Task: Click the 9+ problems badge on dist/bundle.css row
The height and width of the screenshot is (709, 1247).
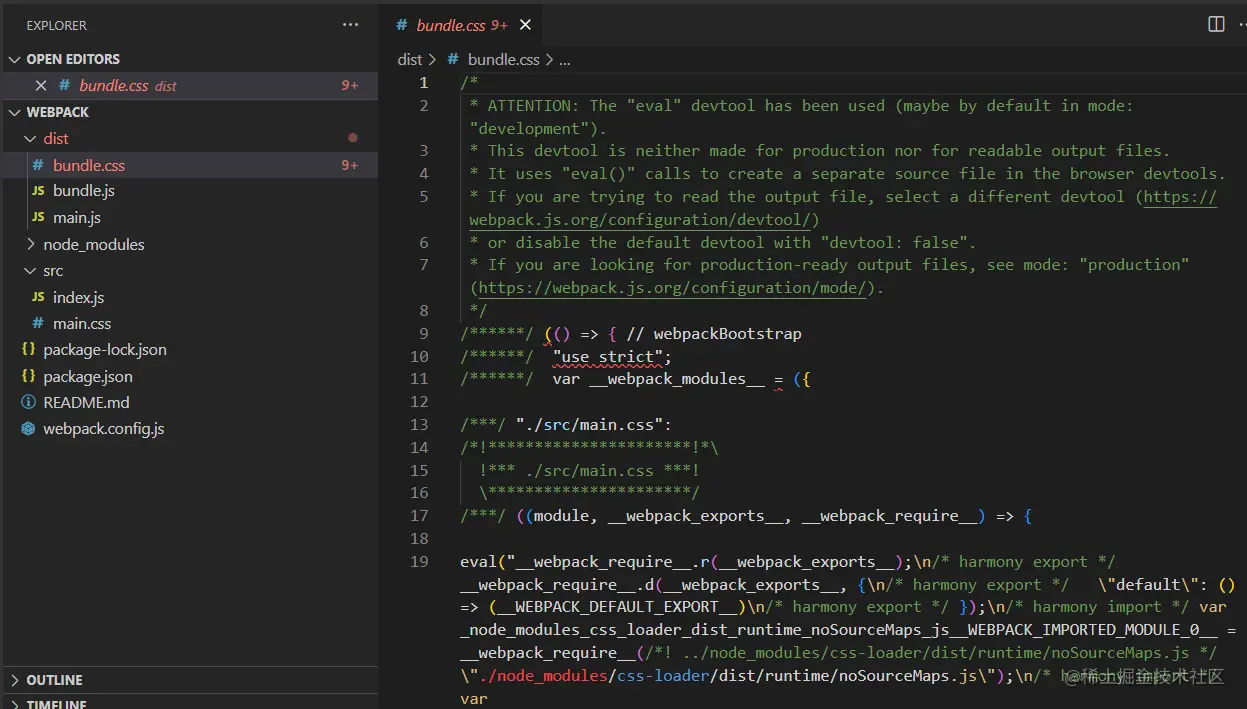Action: pos(349,165)
